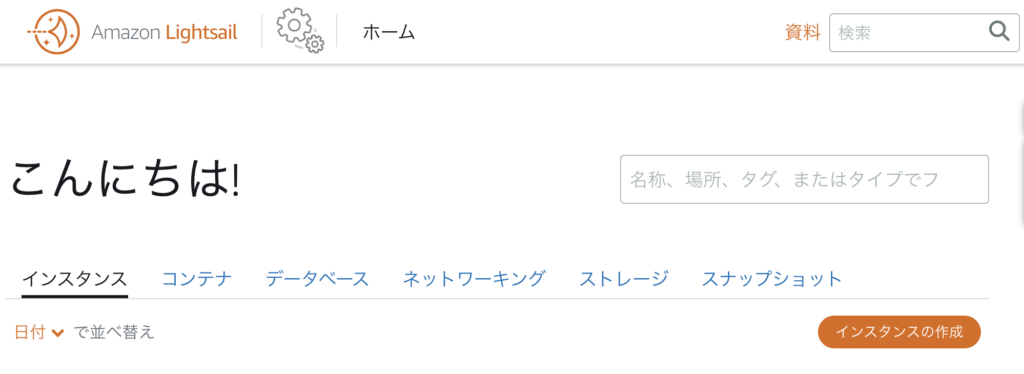Click the 名称、場所、タグ filter box
This screenshot has height=374, width=1024.
[x=804, y=179]
